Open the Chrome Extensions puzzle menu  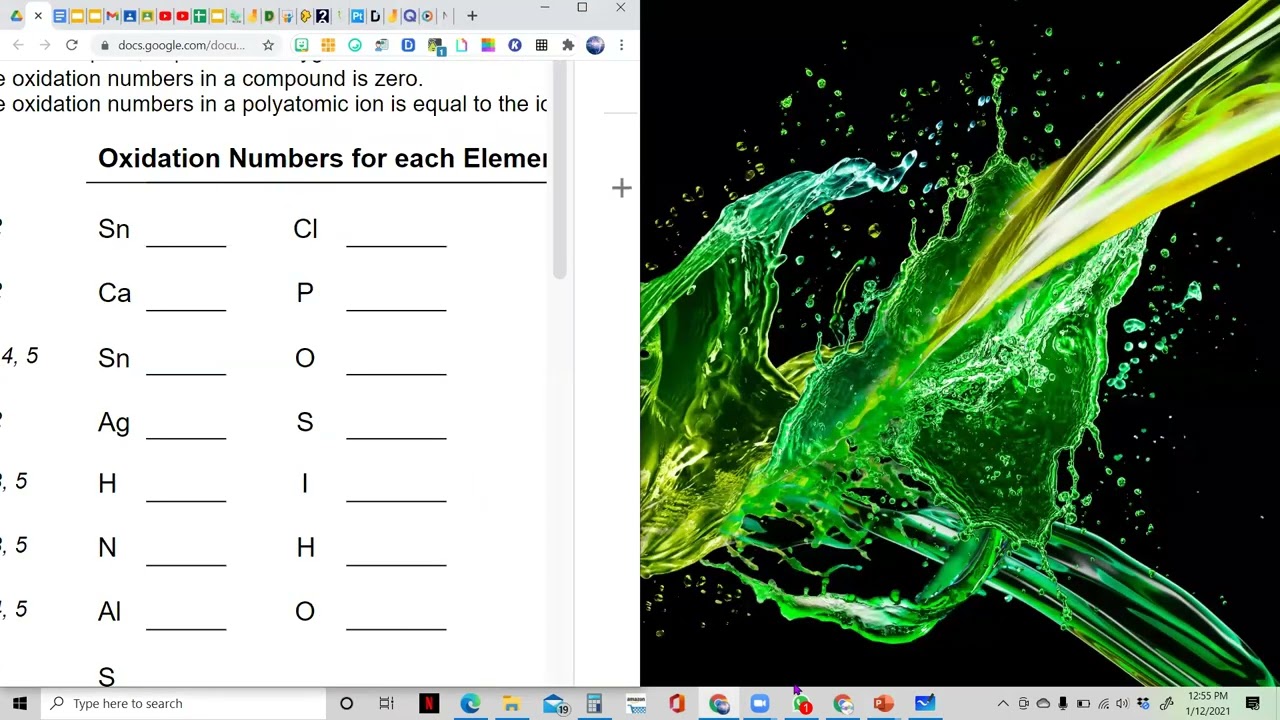[568, 45]
